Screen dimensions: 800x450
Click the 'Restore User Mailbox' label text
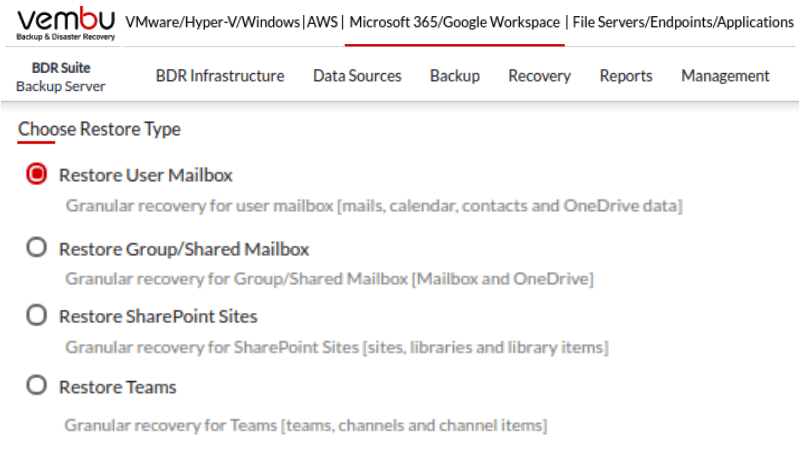pyautogui.click(x=146, y=175)
